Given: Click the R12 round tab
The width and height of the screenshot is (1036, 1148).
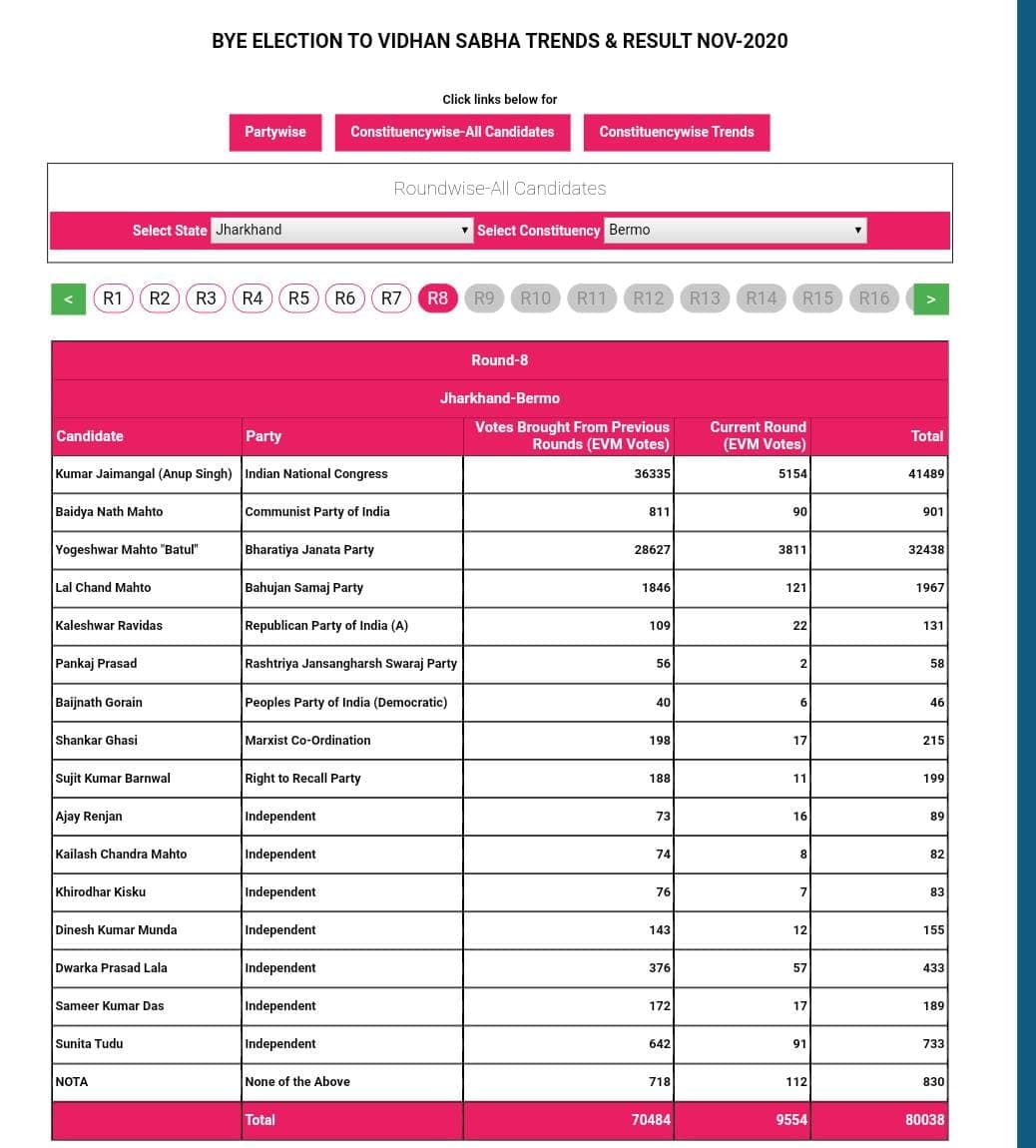Looking at the screenshot, I should (x=649, y=297).
